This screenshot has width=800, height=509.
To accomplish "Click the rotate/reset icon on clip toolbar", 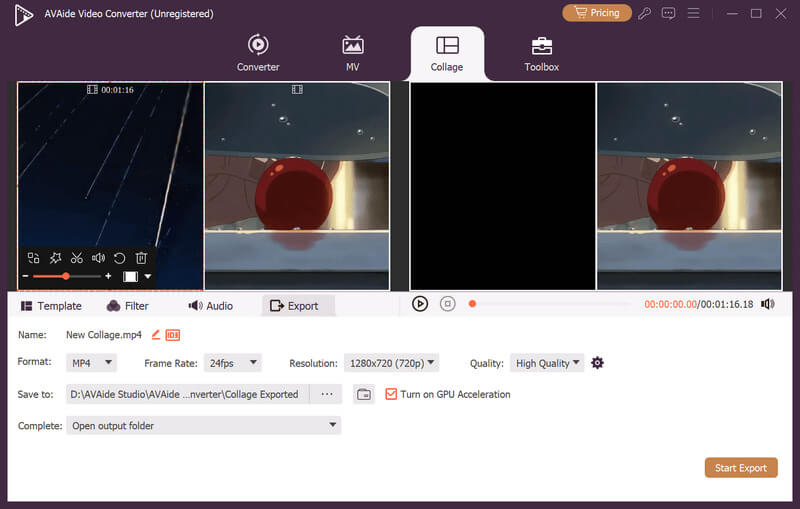I will pyautogui.click(x=119, y=258).
